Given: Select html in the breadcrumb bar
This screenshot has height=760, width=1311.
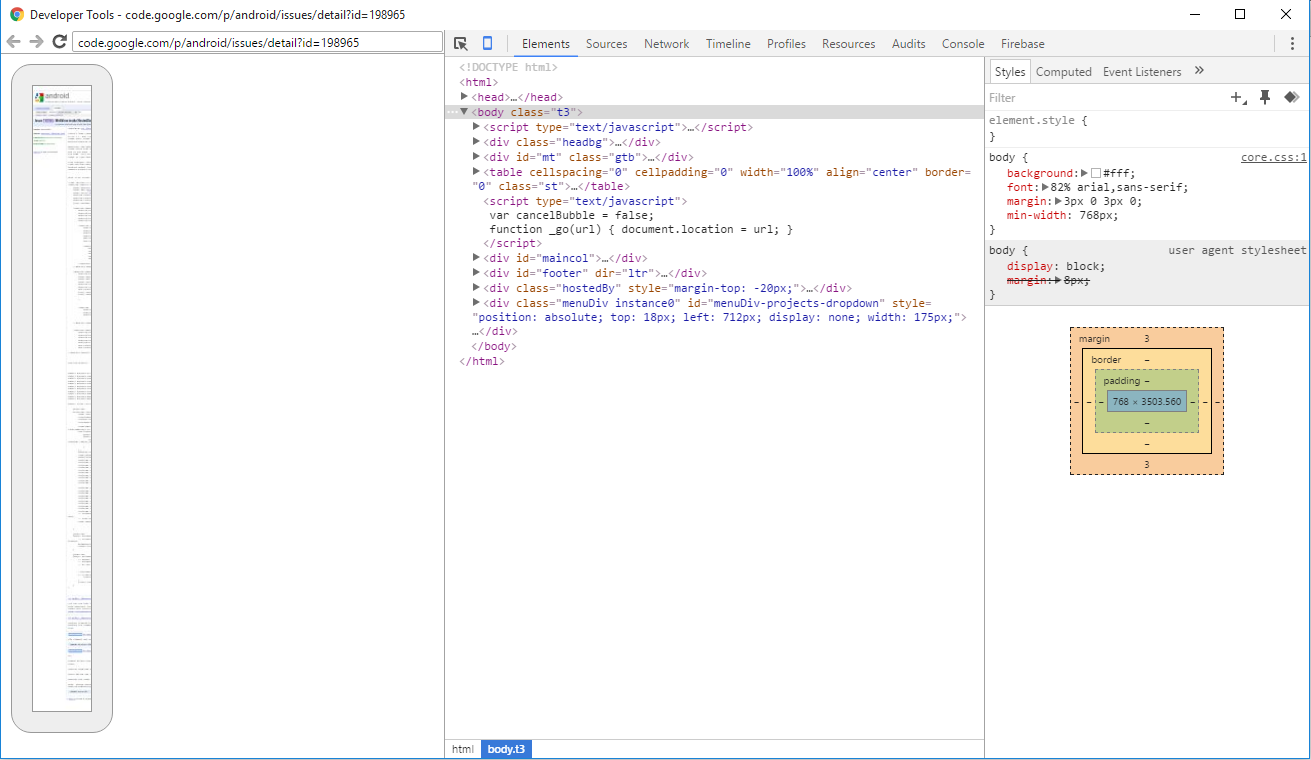Looking at the screenshot, I should coord(462,749).
